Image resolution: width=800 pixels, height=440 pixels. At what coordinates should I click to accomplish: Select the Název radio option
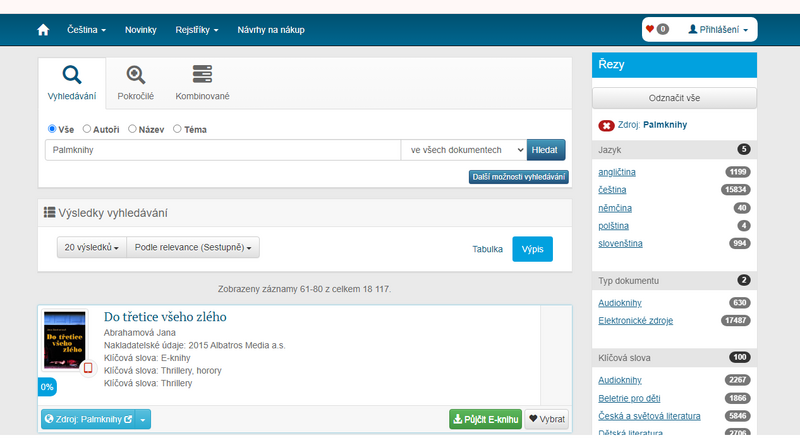(x=132, y=129)
